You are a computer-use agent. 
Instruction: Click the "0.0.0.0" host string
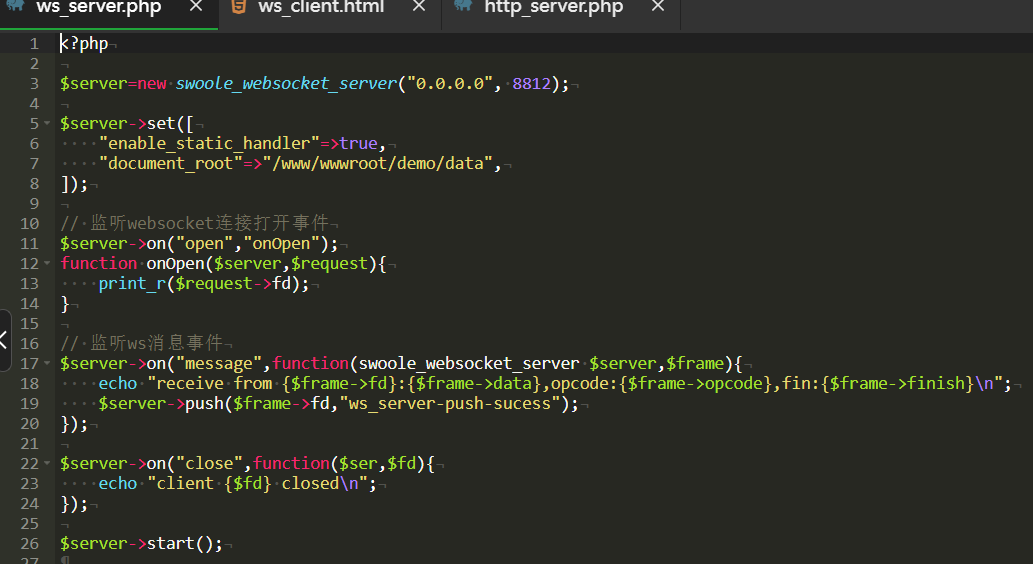[450, 84]
